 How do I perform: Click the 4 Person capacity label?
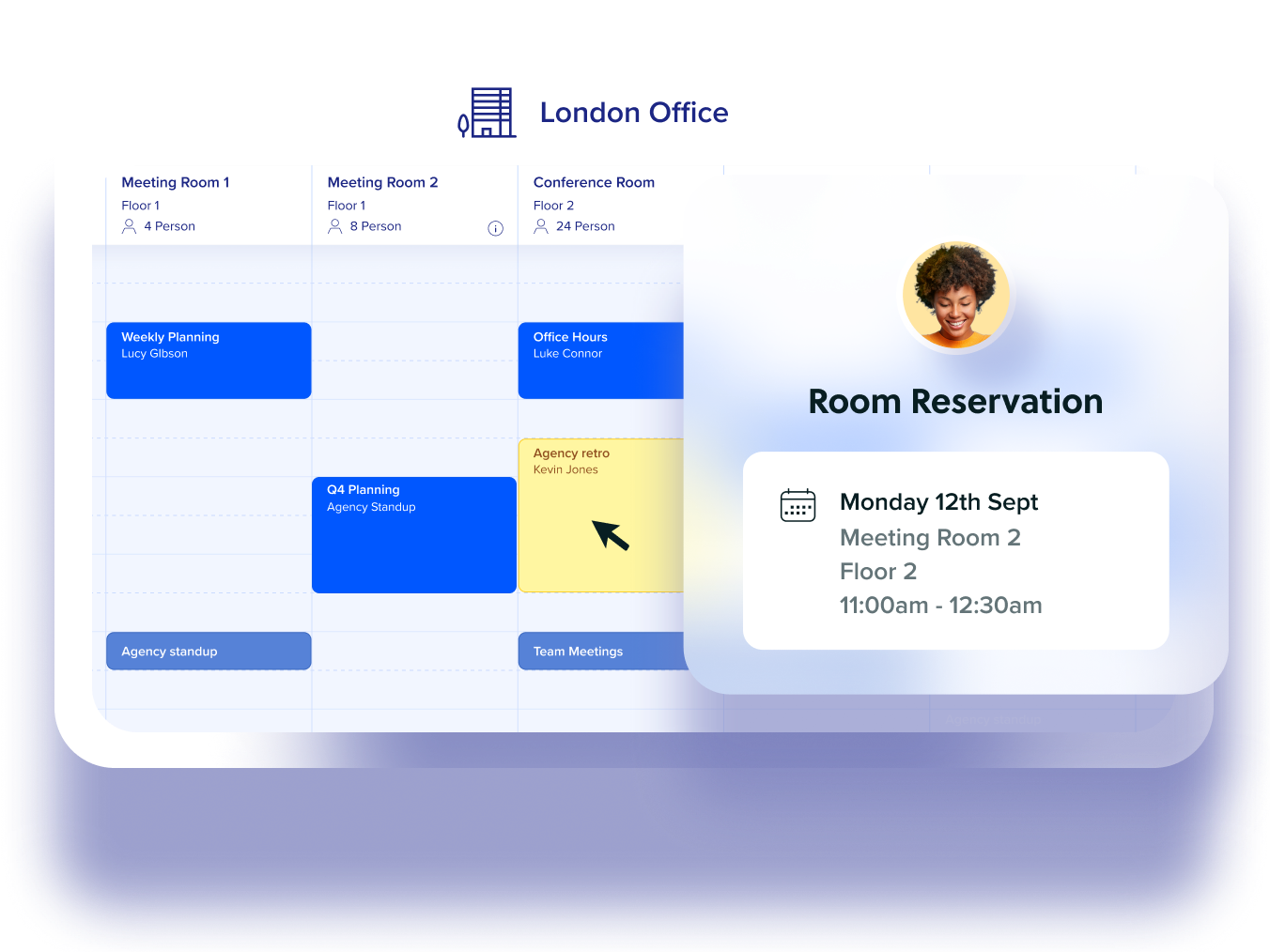coord(170,226)
